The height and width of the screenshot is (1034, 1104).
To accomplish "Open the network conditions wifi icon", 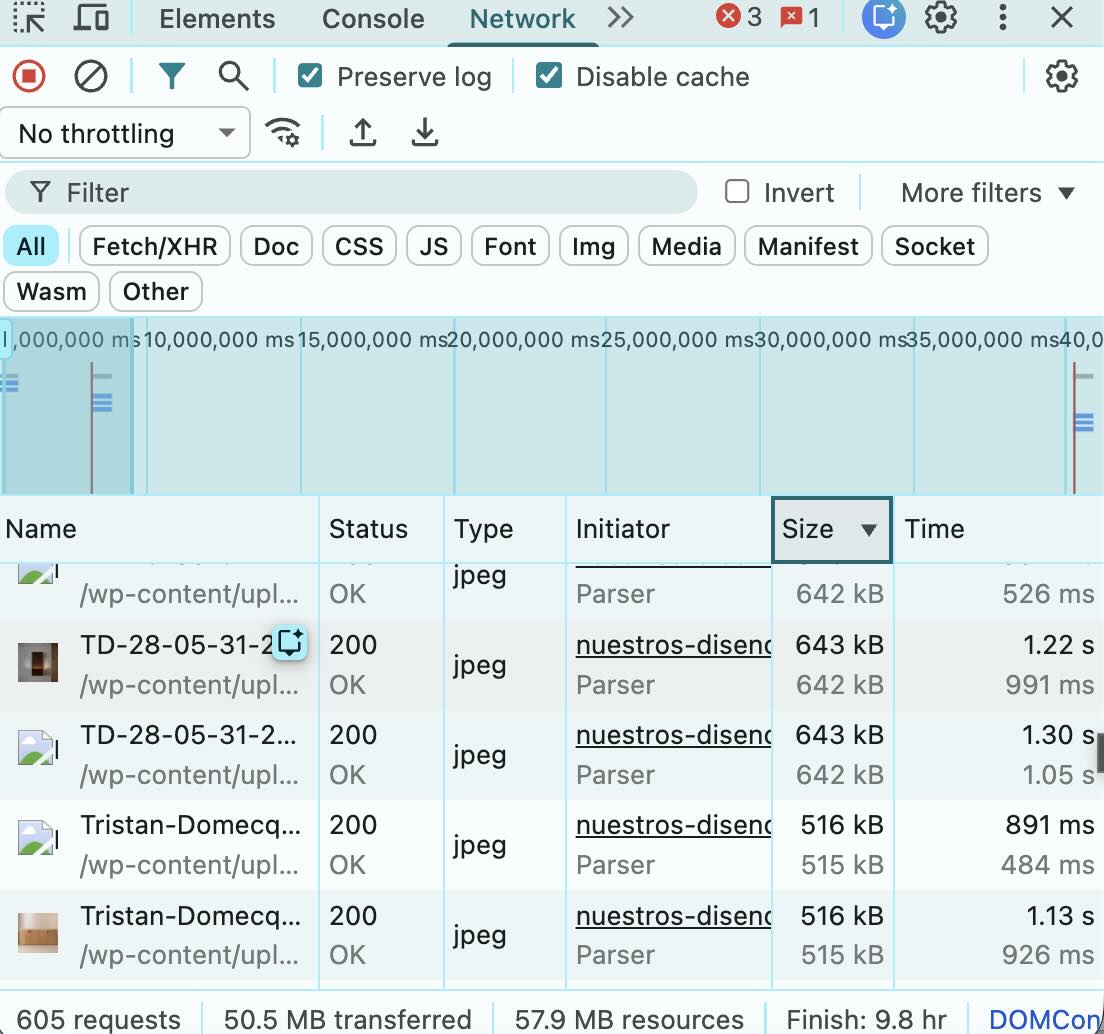I will click(x=282, y=132).
